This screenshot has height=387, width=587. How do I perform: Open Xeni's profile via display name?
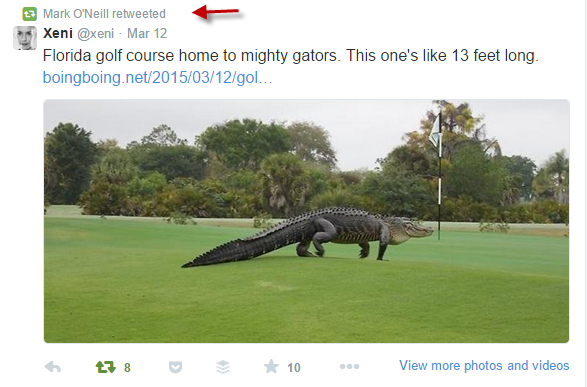(58, 33)
